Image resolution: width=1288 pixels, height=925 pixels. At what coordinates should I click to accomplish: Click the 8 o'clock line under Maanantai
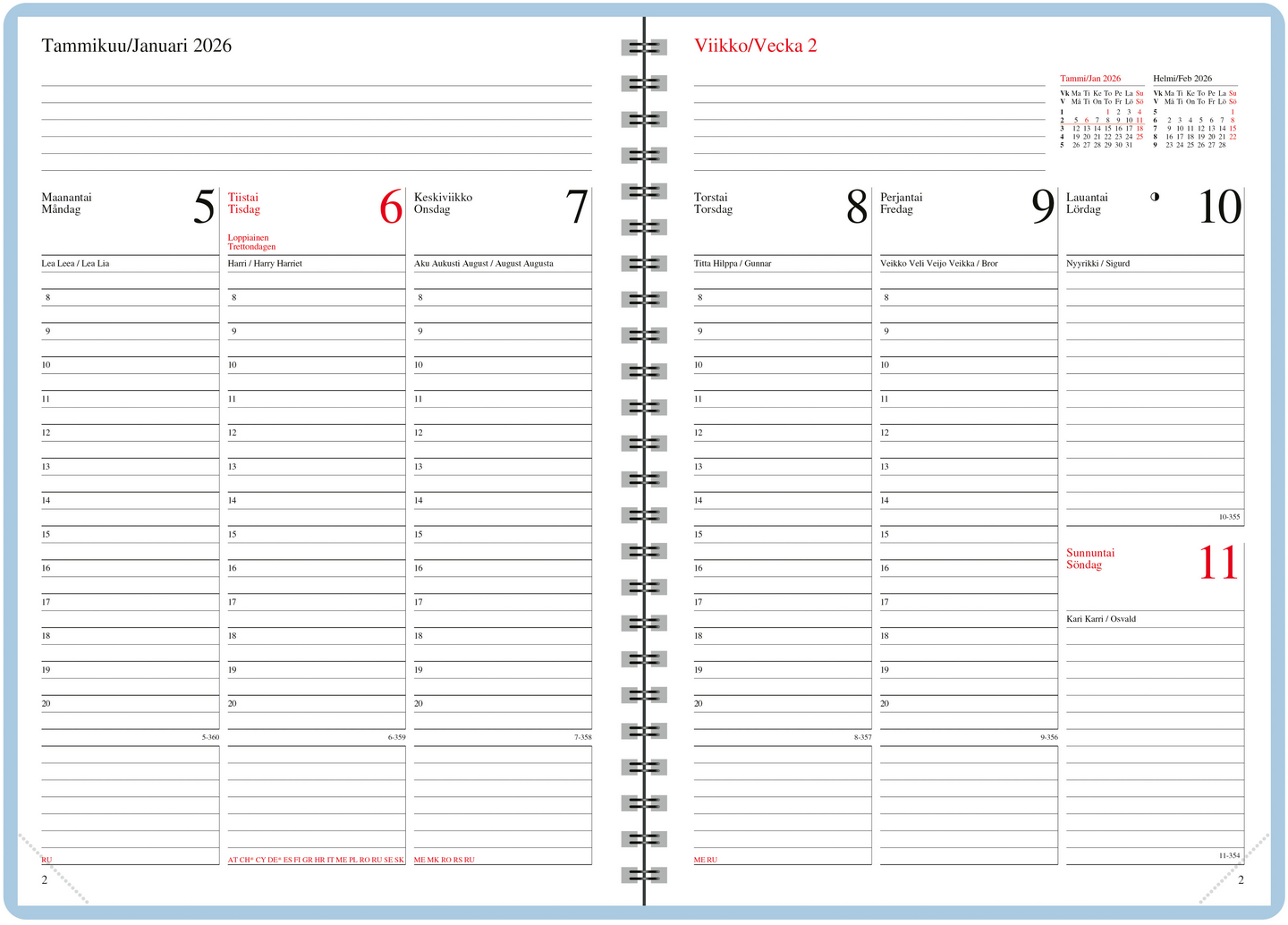click(130, 298)
